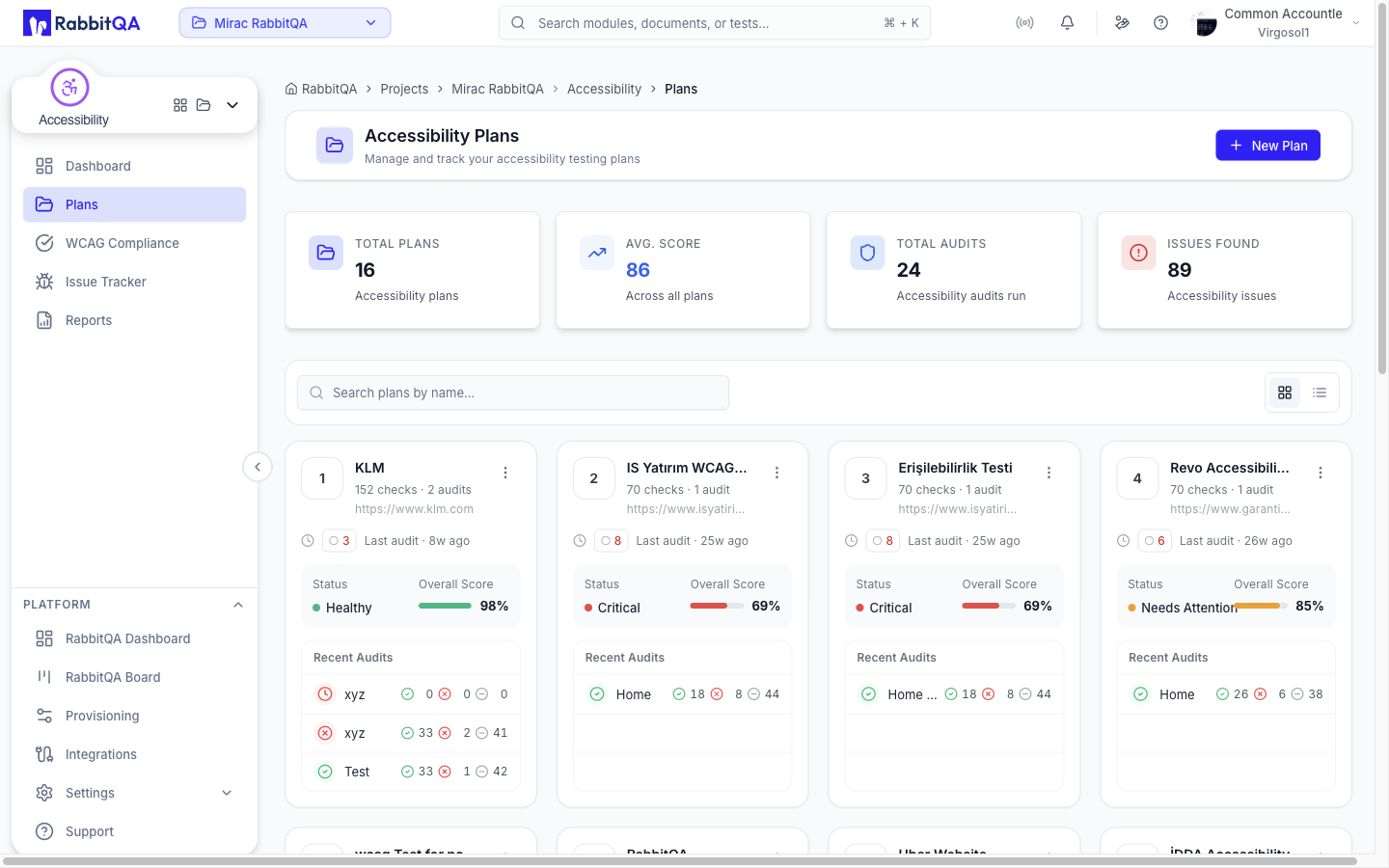Click the KLM overall score progress bar
The image size is (1389, 868).
coord(445,606)
